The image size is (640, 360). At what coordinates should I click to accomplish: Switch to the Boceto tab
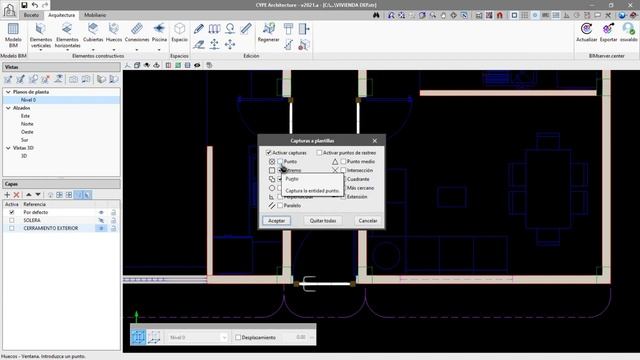(x=31, y=15)
